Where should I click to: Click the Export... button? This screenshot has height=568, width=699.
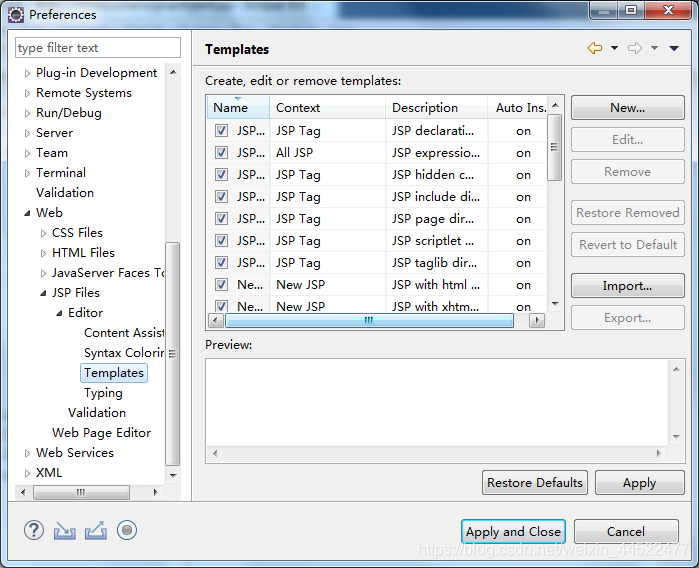tap(627, 317)
